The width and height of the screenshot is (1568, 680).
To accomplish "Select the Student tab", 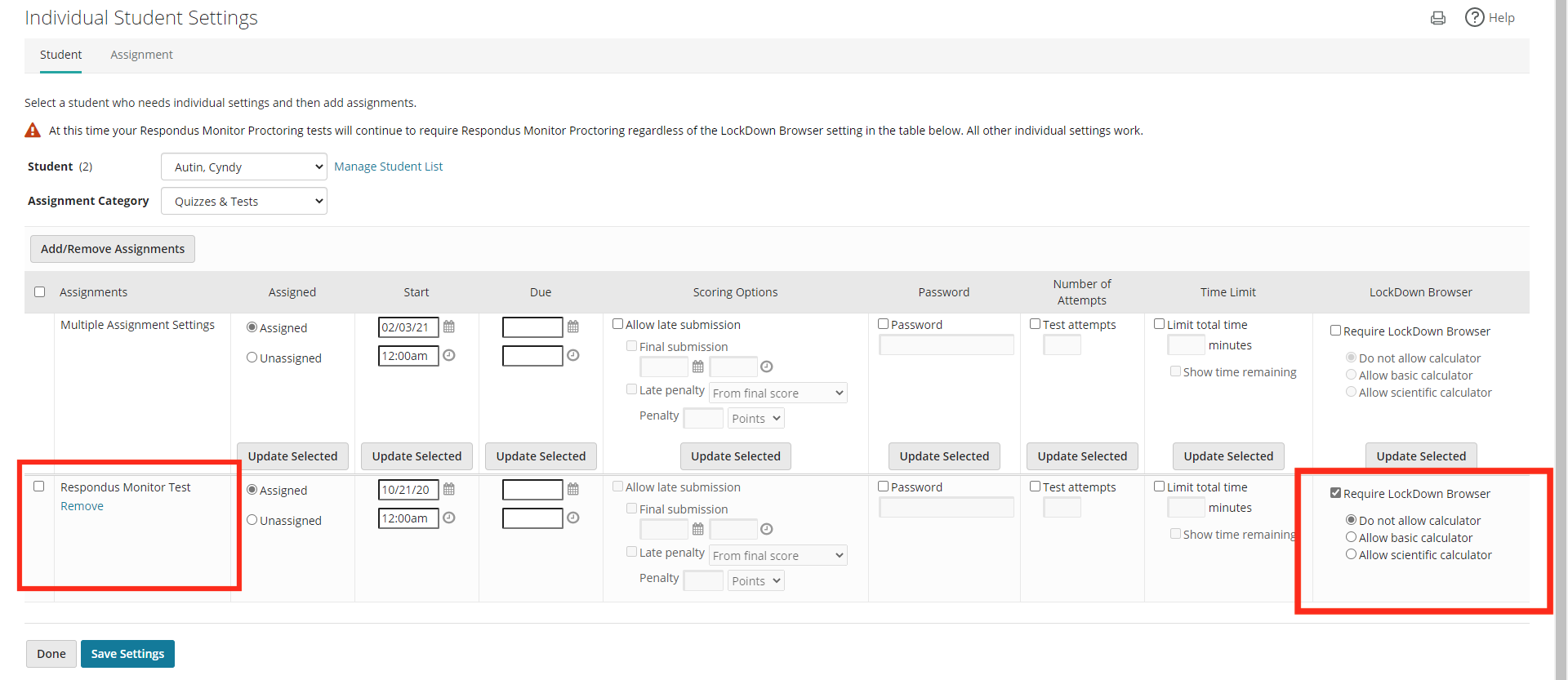I will point(60,55).
